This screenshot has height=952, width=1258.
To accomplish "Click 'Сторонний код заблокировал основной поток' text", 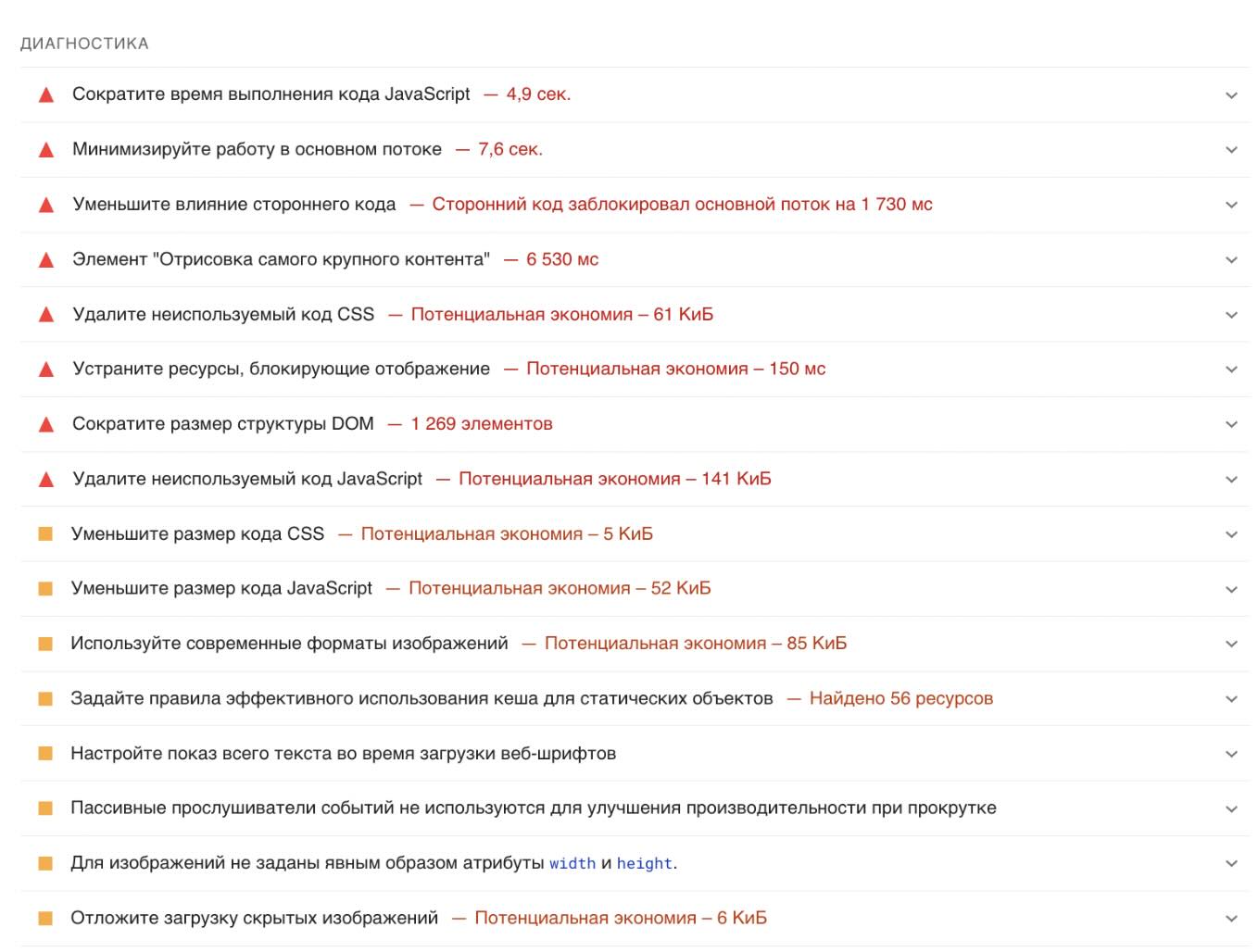I will point(644,205).
